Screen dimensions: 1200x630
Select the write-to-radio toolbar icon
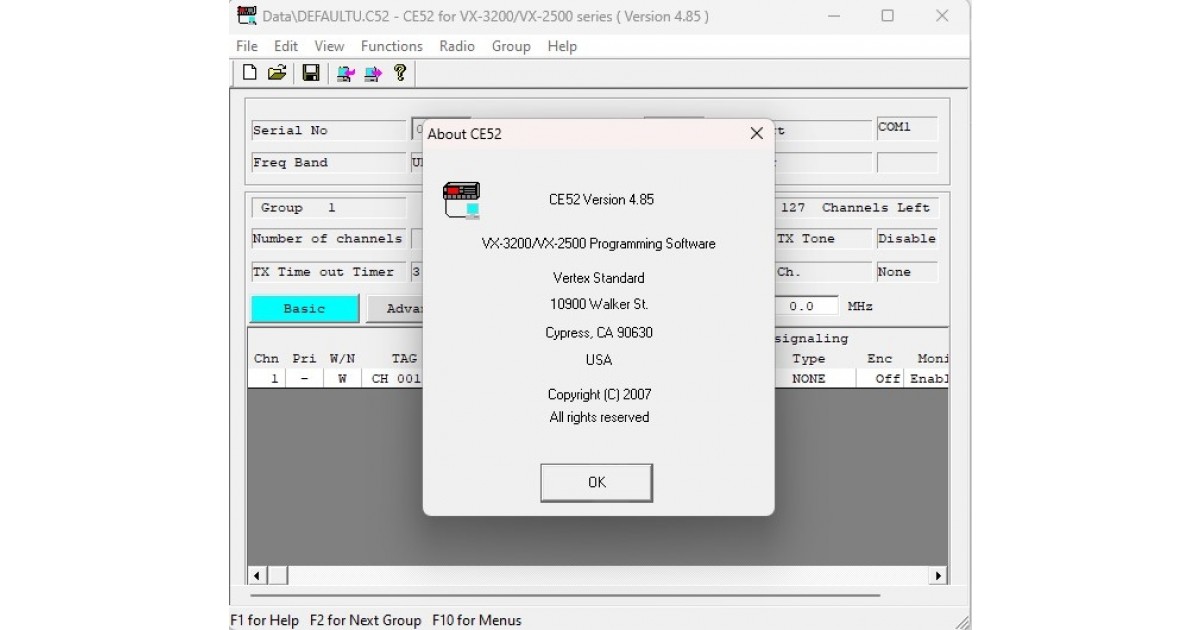tap(372, 72)
